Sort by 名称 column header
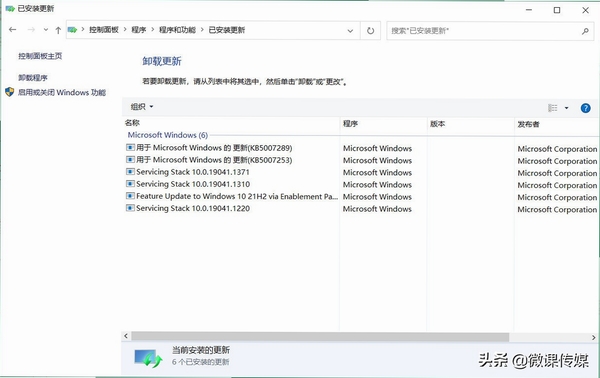This screenshot has height=378, width=600. [x=132, y=123]
